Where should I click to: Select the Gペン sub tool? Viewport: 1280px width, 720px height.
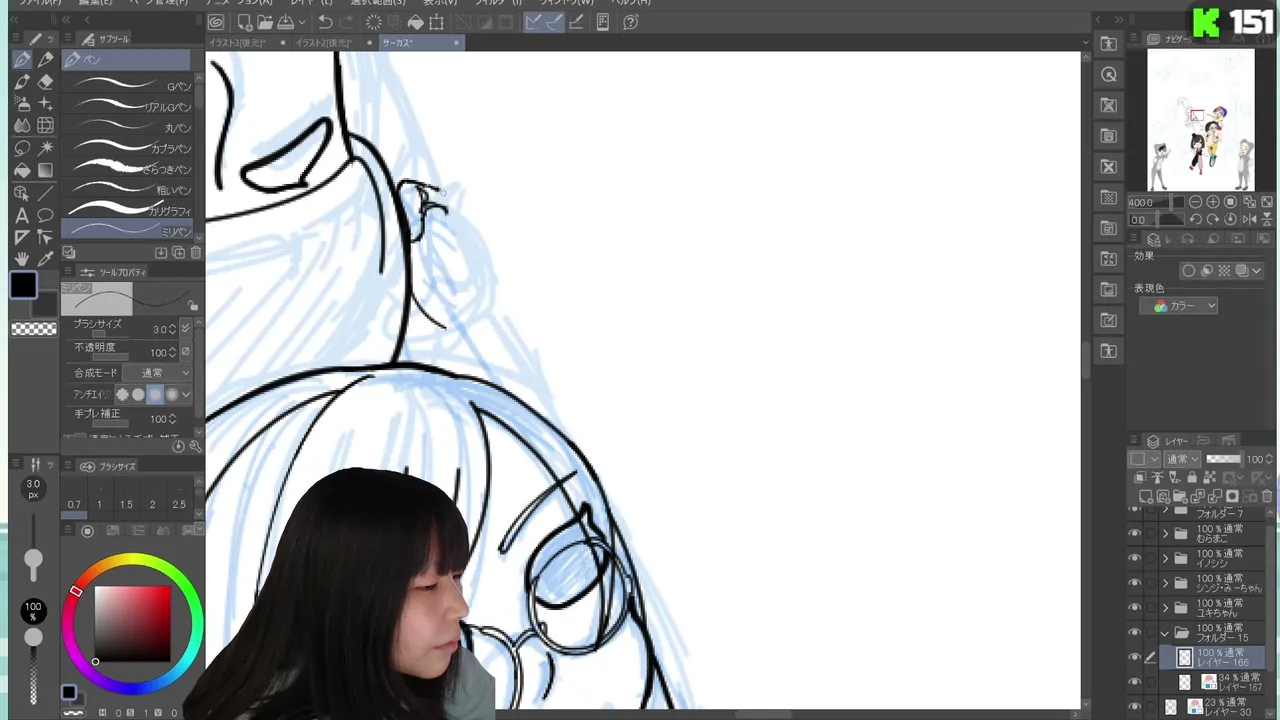pos(128,86)
